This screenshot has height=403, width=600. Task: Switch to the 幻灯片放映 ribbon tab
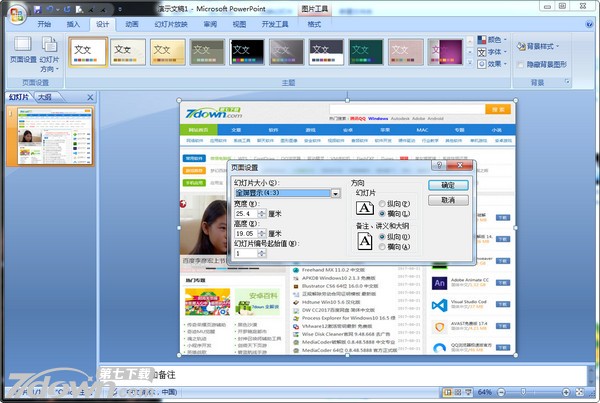(171, 24)
